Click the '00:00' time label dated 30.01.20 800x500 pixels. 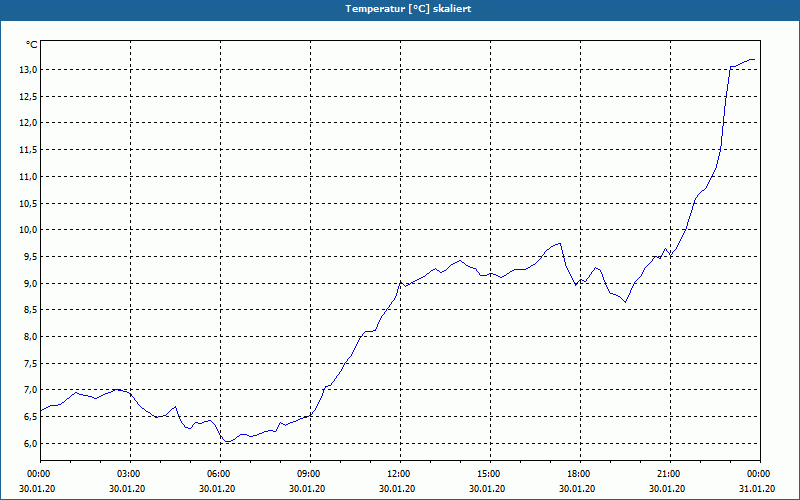38,474
